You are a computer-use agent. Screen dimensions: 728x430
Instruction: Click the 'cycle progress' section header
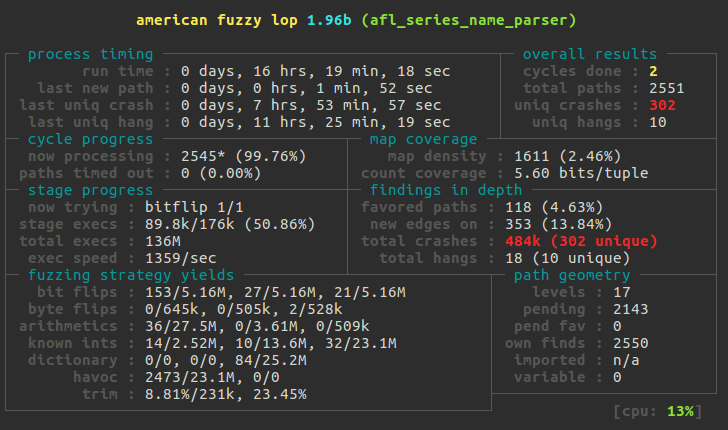[91, 139]
